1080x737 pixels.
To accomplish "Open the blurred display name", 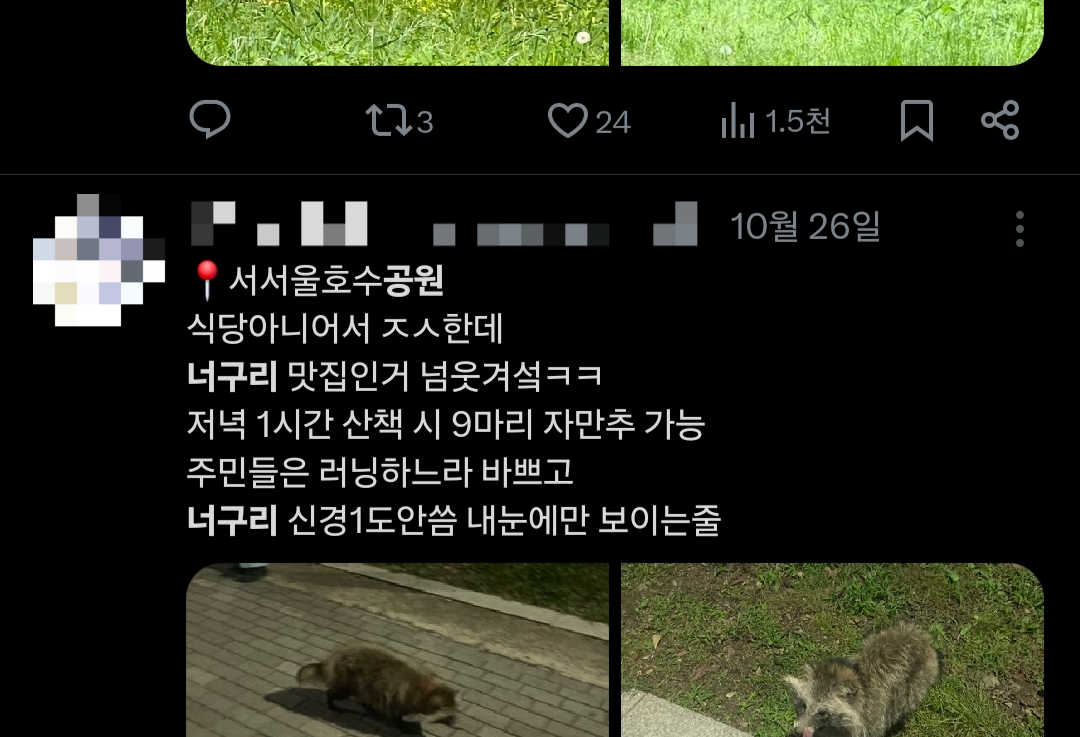I will pos(279,224).
